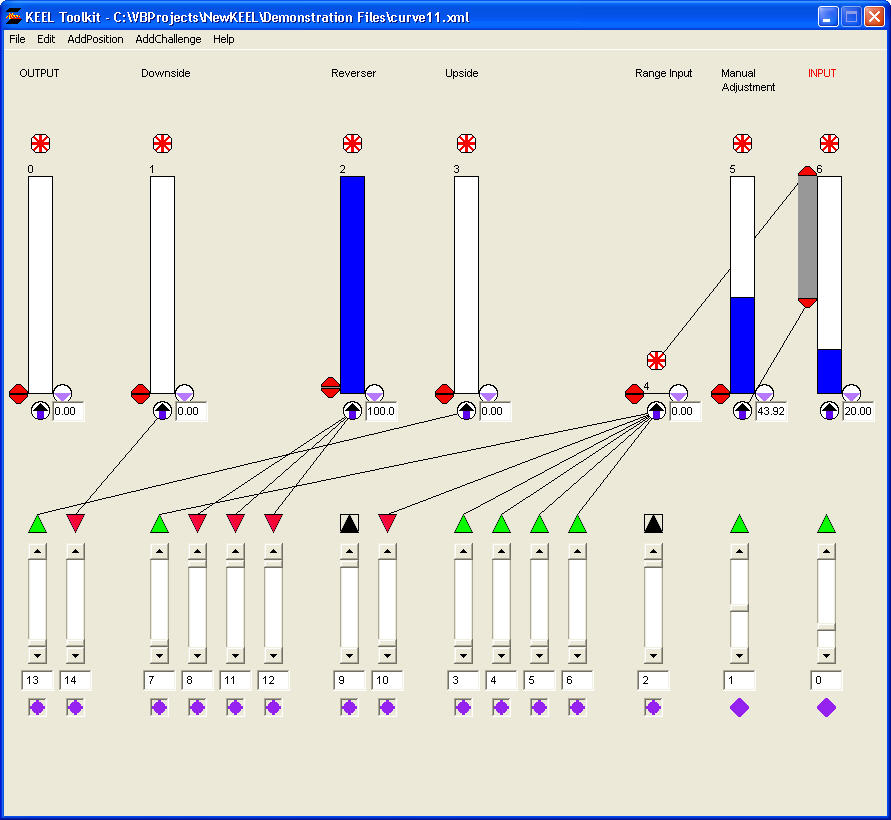Click the red asterisk icon under OUTPUT label
The image size is (891, 820).
click(x=40, y=143)
